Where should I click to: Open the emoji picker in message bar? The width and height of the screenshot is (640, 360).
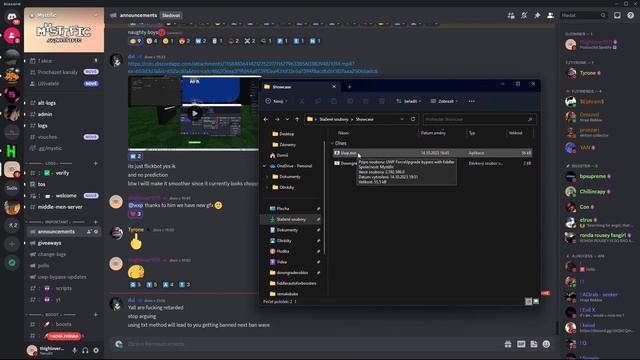(547, 344)
